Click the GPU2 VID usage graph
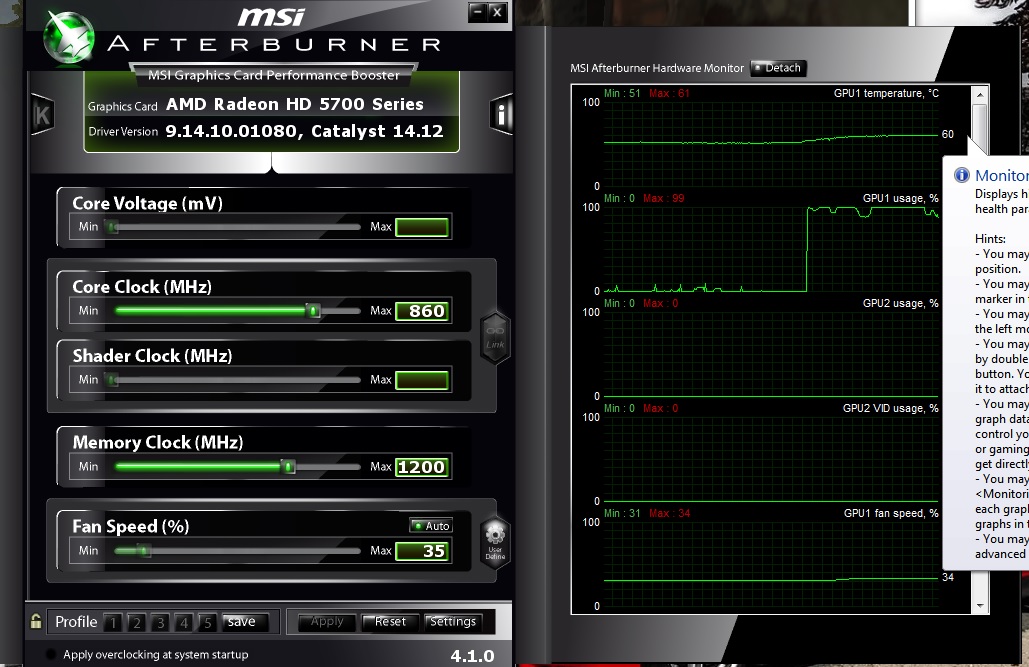This screenshot has width=1029, height=667. pos(771,459)
